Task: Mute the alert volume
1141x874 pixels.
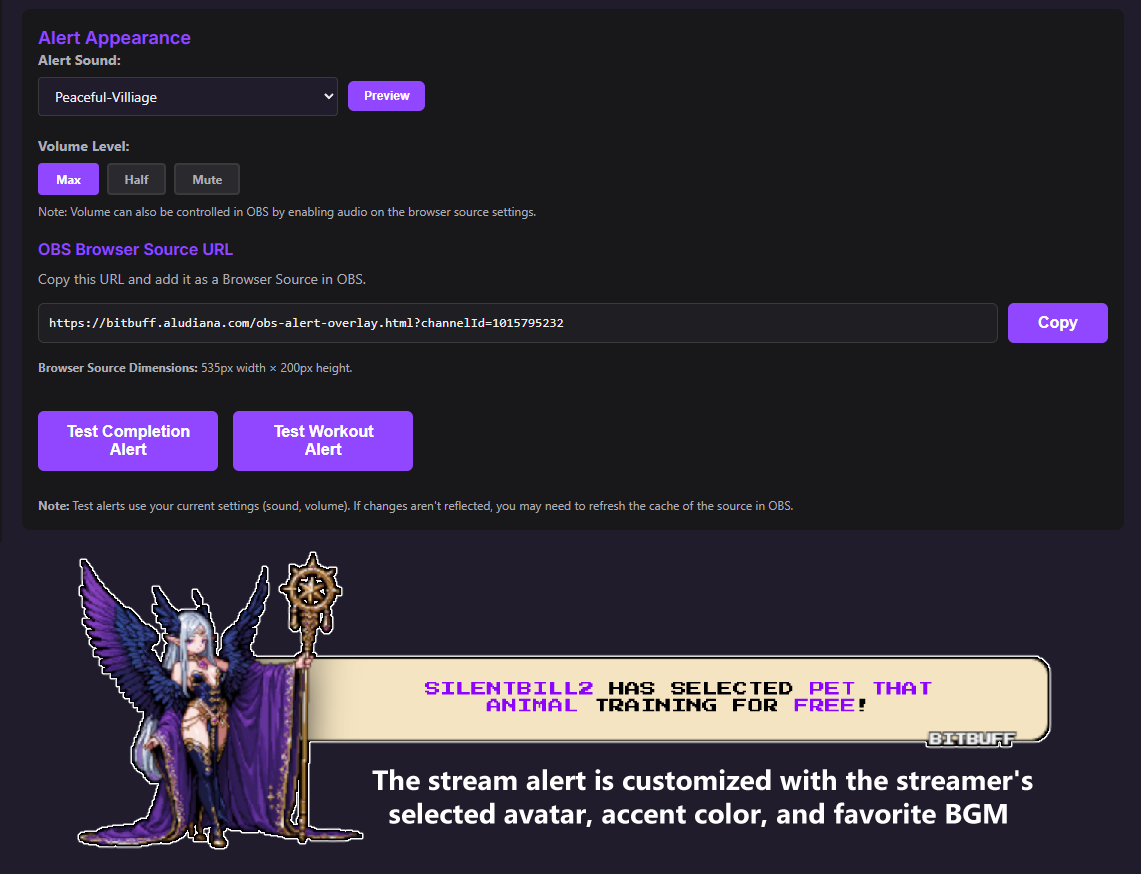Action: (x=207, y=180)
